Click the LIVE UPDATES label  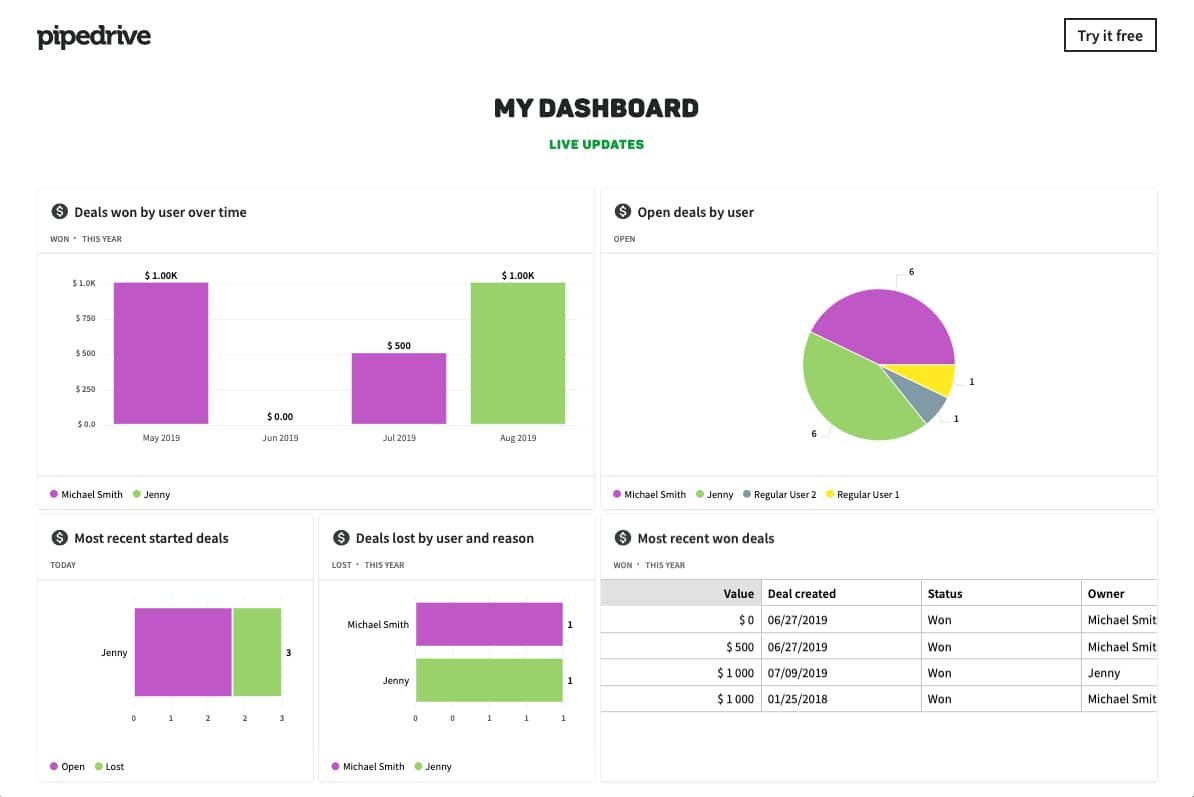pos(597,144)
